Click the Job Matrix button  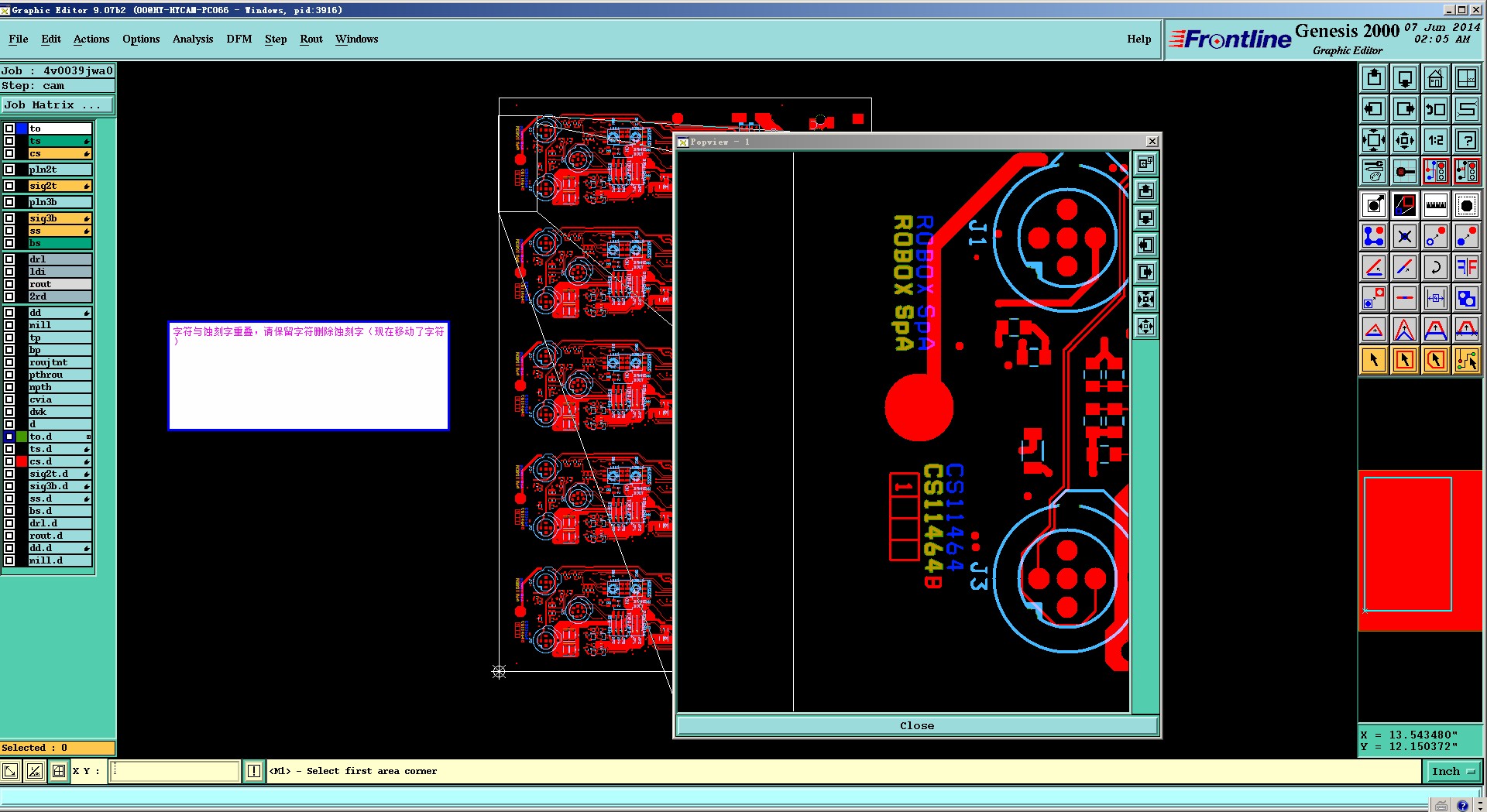tap(57, 105)
